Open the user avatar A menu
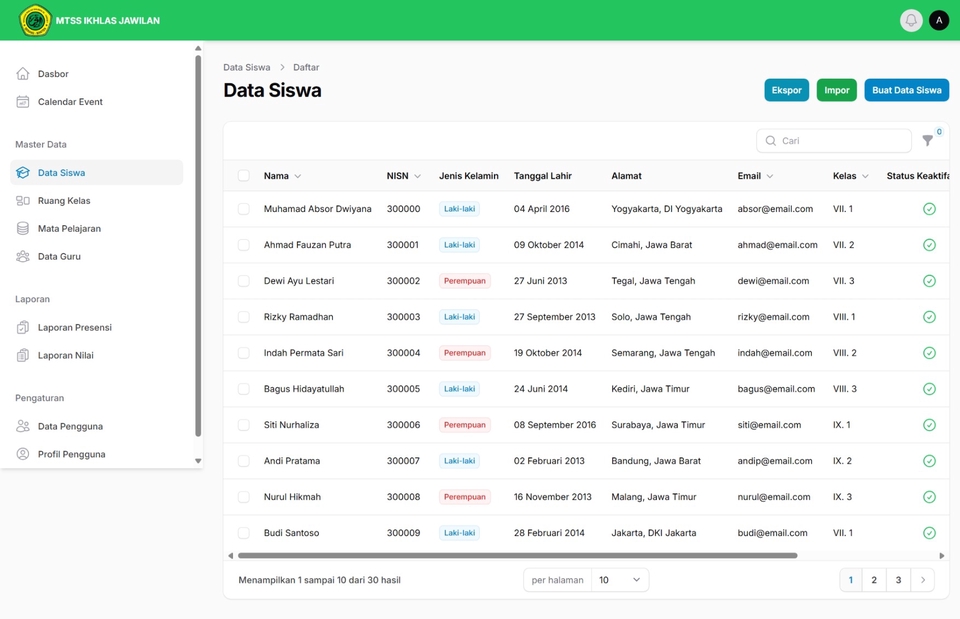The width and height of the screenshot is (960, 619). click(939, 20)
